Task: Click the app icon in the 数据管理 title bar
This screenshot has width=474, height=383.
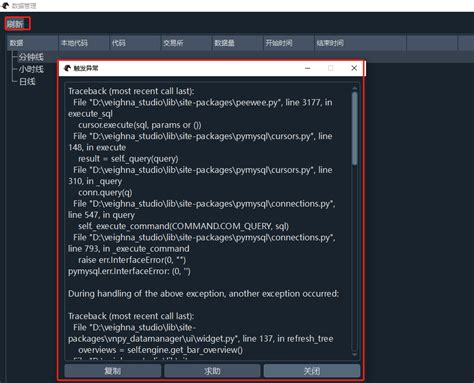Action: [5, 6]
